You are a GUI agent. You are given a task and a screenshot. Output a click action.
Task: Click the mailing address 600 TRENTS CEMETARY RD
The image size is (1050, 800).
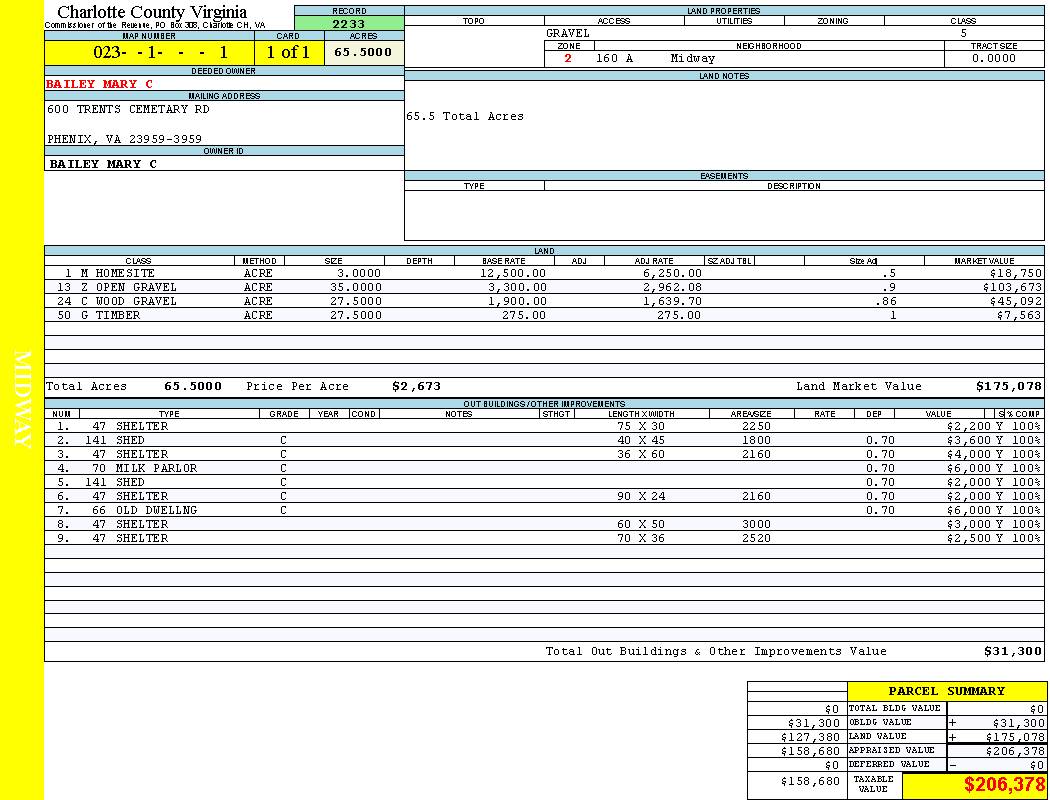coord(128,110)
